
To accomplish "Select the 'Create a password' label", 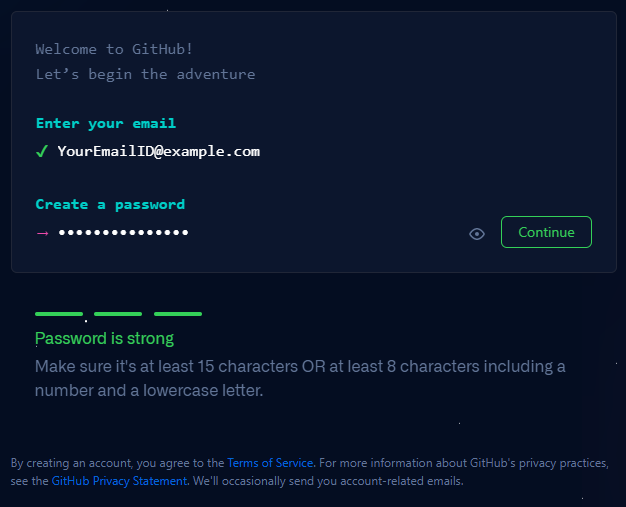I will click(x=110, y=204).
